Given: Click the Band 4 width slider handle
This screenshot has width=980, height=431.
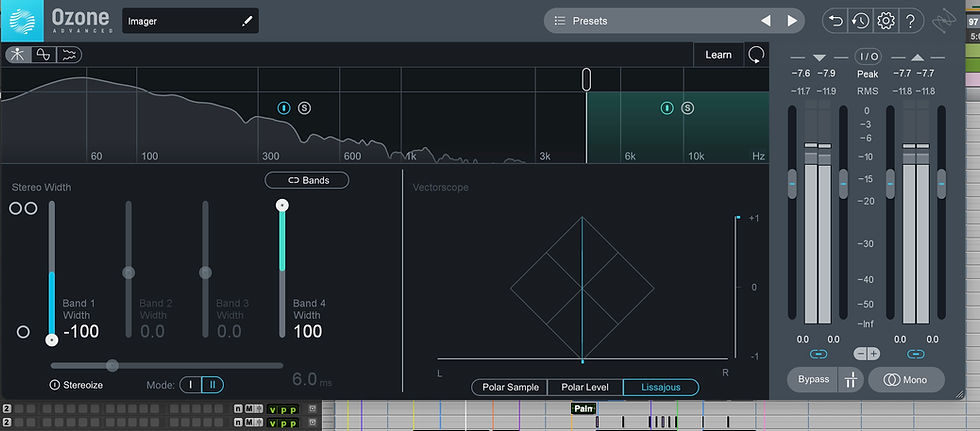Looking at the screenshot, I should point(282,205).
